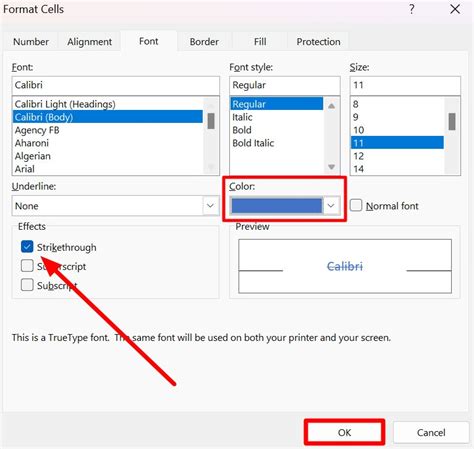
Task: Click OK to apply formatting
Action: pyautogui.click(x=344, y=432)
